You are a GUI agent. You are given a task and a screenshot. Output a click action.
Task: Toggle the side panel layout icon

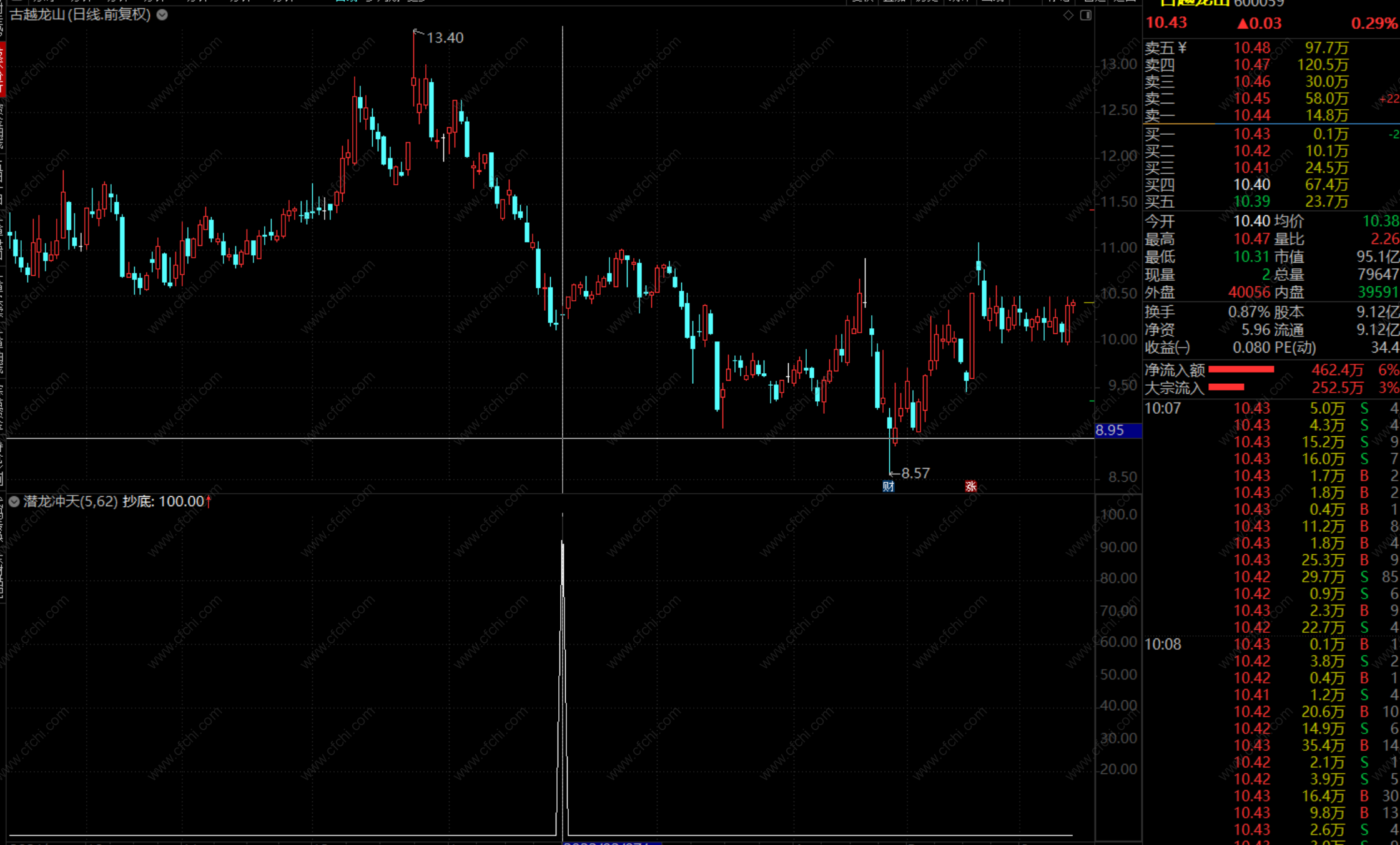tap(1086, 15)
